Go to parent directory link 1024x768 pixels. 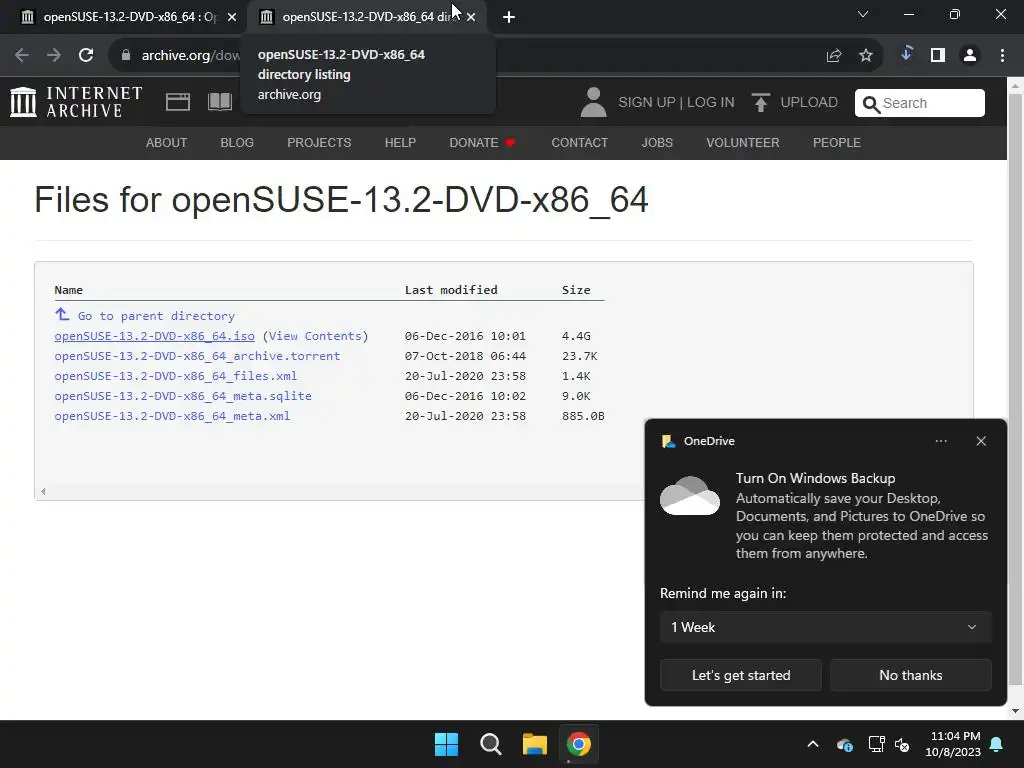coord(156,316)
